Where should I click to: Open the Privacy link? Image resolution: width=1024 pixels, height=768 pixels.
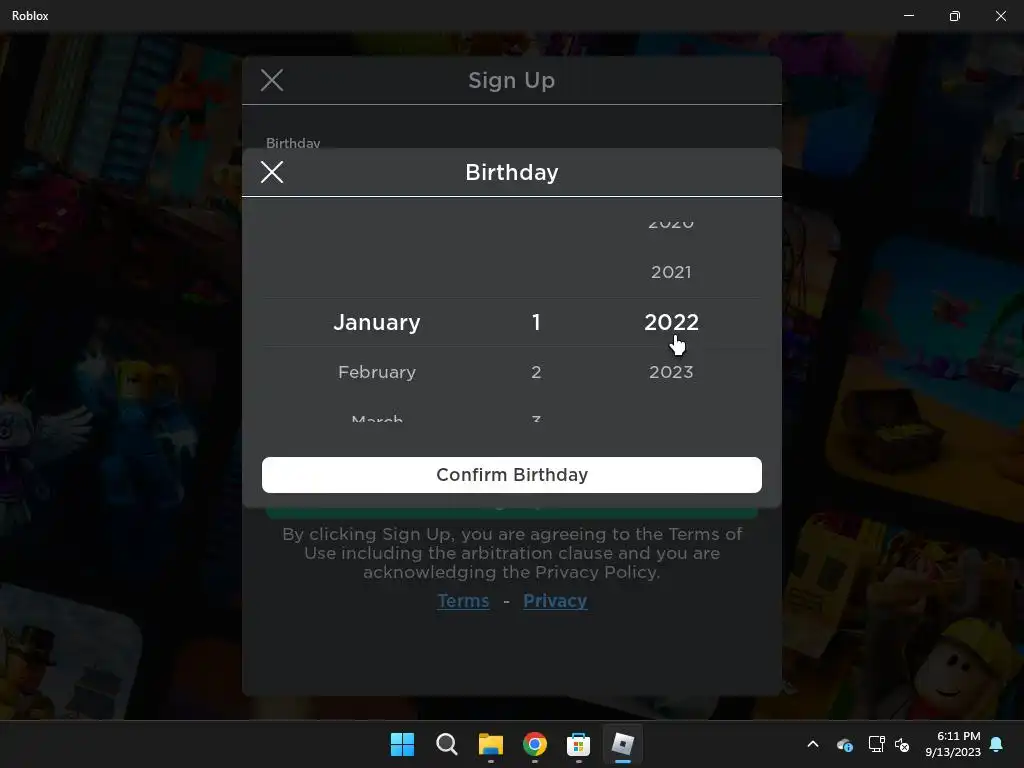[x=555, y=601]
